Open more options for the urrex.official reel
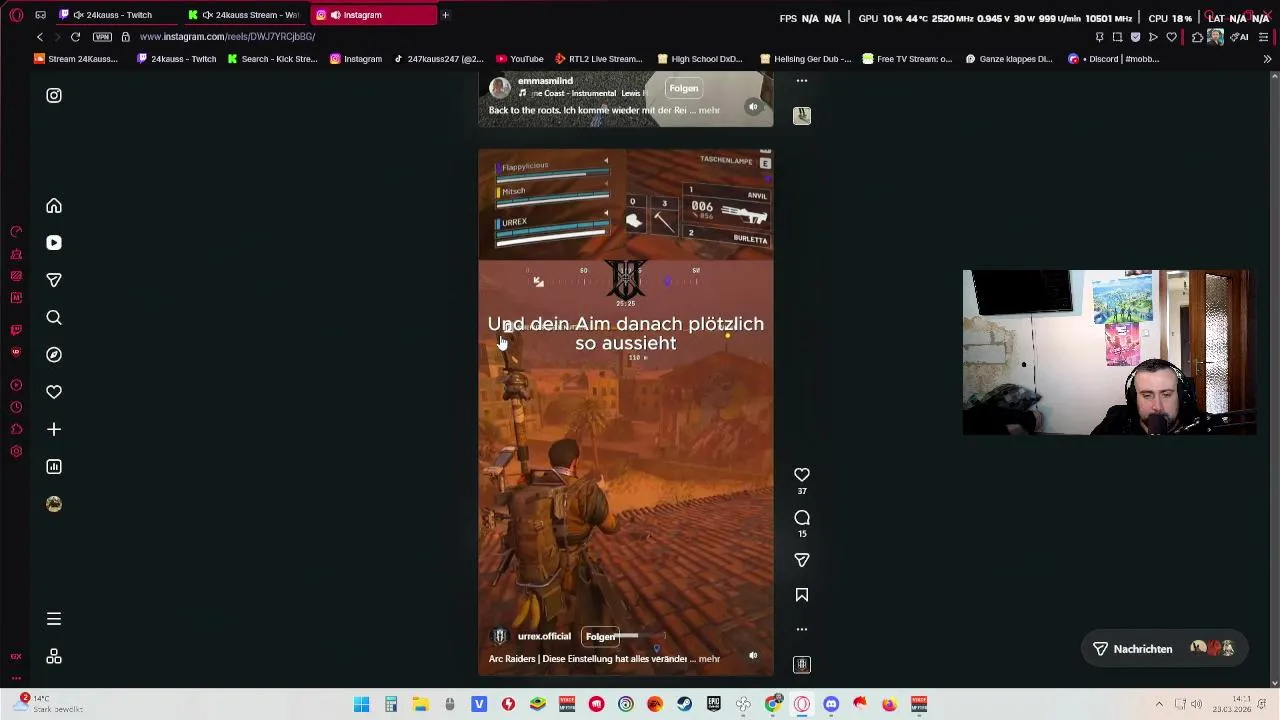The height and width of the screenshot is (720, 1280). (802, 629)
